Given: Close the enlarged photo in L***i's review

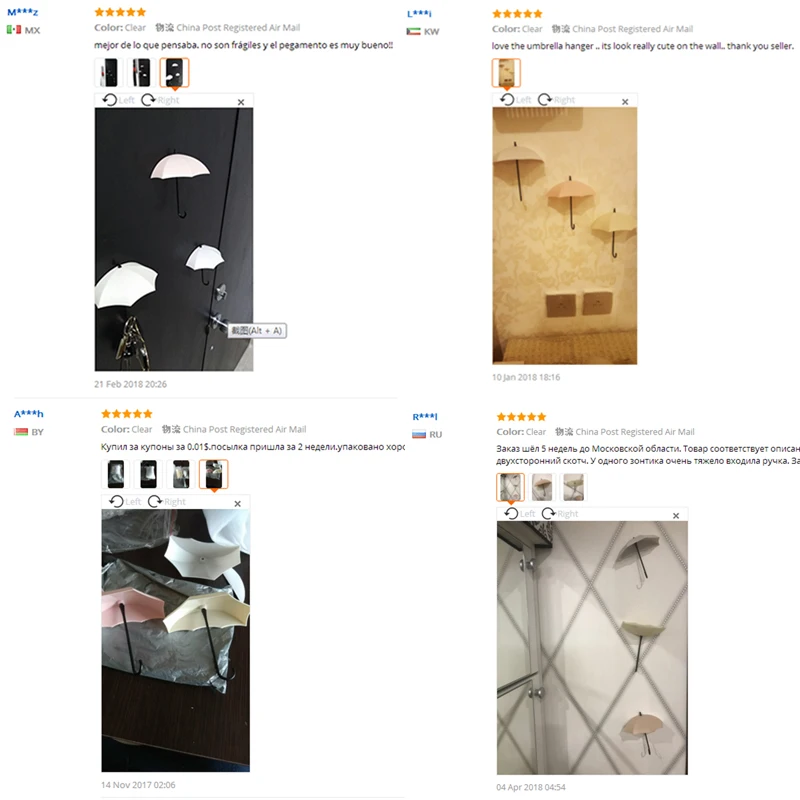Looking at the screenshot, I should pos(626,102).
